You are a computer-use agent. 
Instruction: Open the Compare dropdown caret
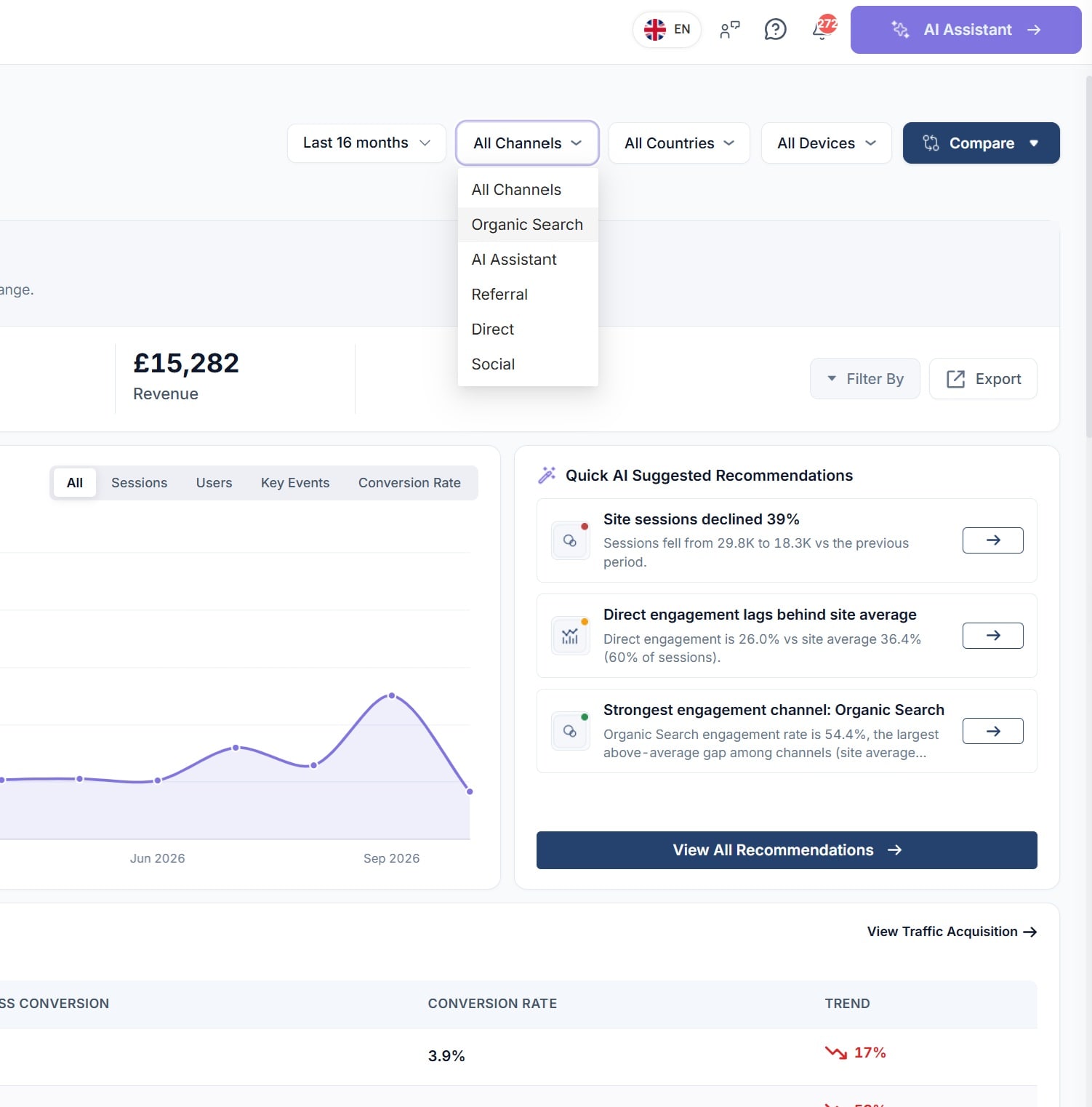[x=1034, y=143]
